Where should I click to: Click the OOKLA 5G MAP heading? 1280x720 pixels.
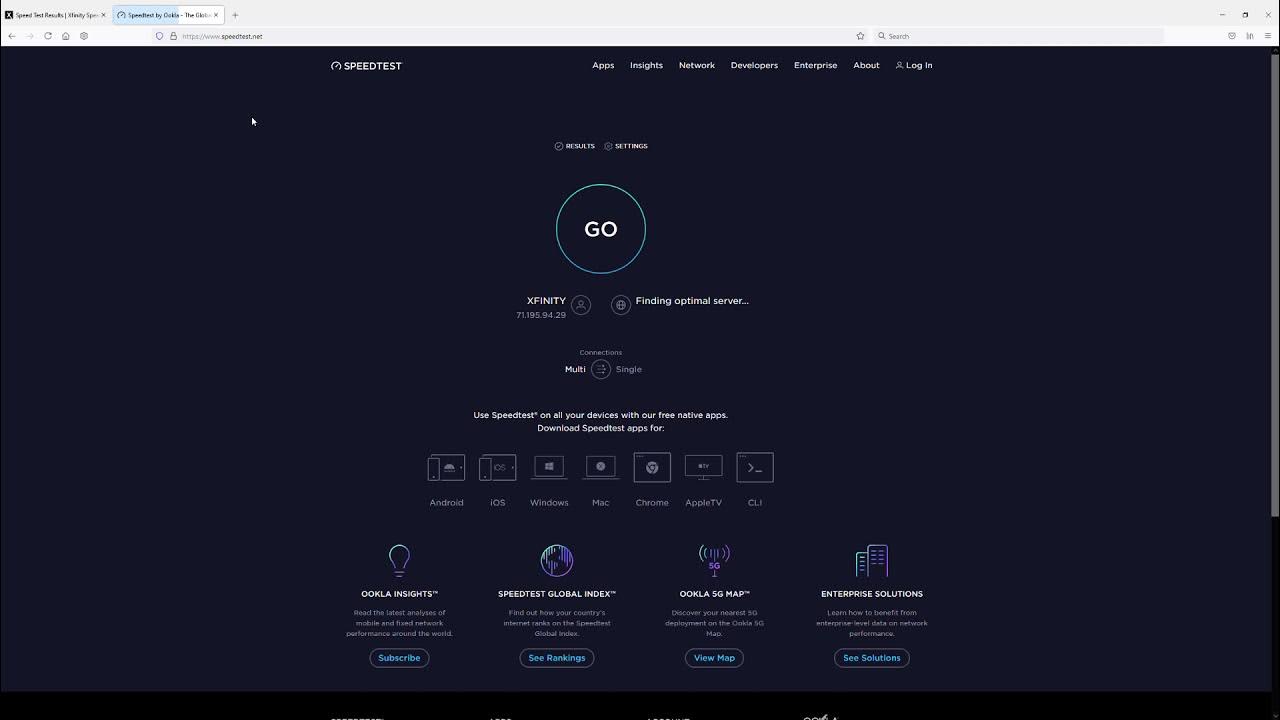tap(714, 594)
